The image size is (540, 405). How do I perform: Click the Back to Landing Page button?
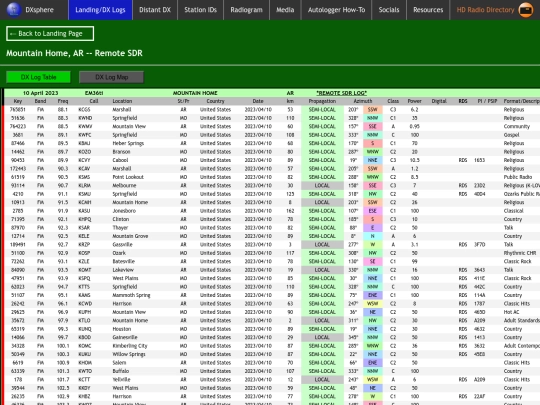coord(50,33)
